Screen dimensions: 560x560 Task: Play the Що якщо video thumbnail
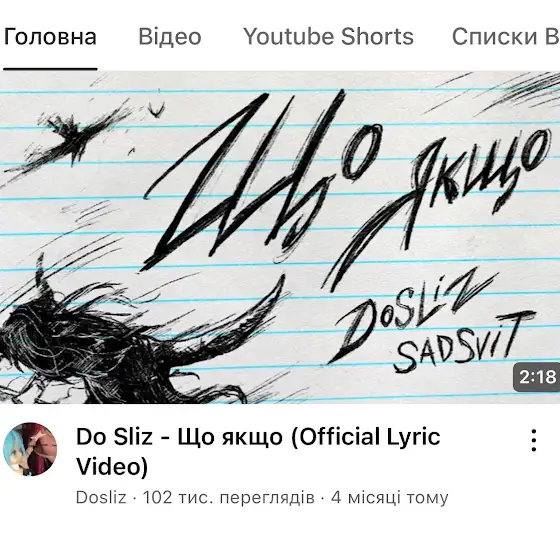280,238
